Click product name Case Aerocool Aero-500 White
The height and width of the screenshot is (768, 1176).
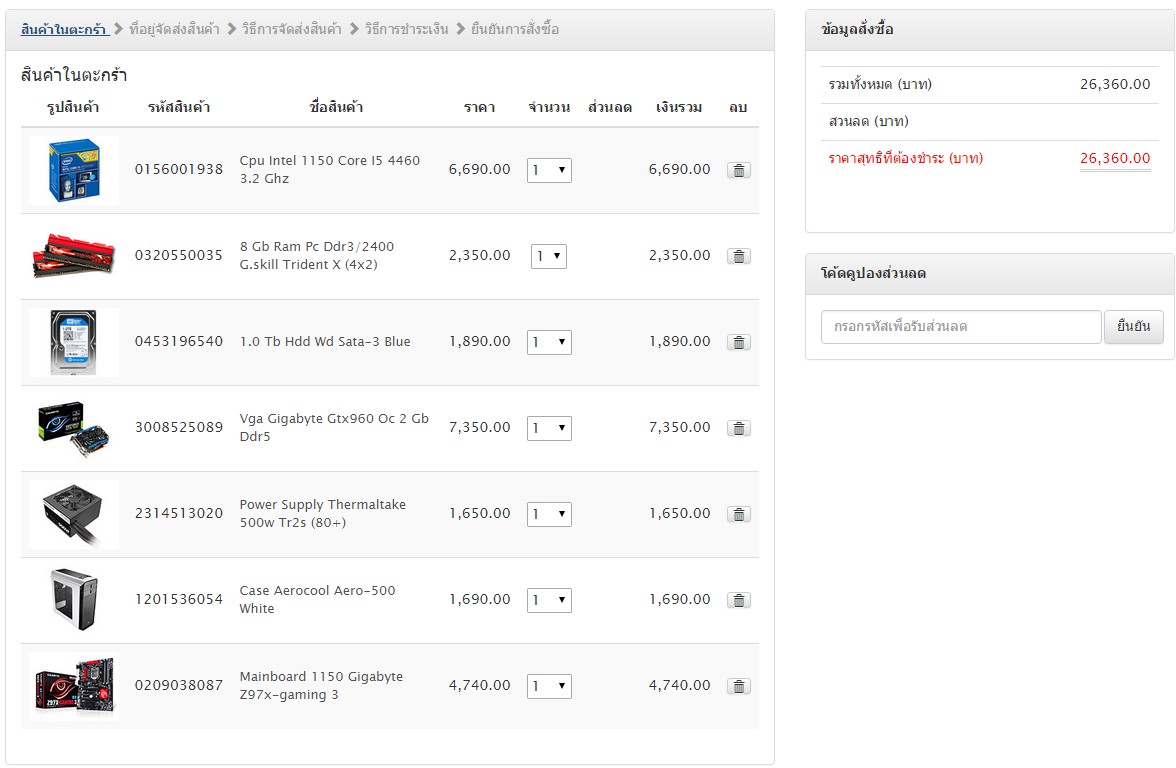click(317, 599)
